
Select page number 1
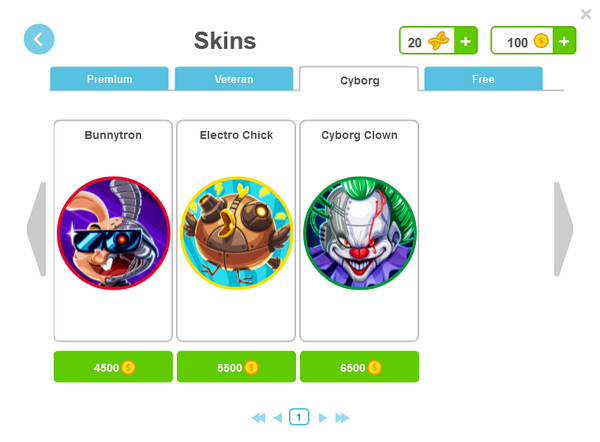point(299,417)
